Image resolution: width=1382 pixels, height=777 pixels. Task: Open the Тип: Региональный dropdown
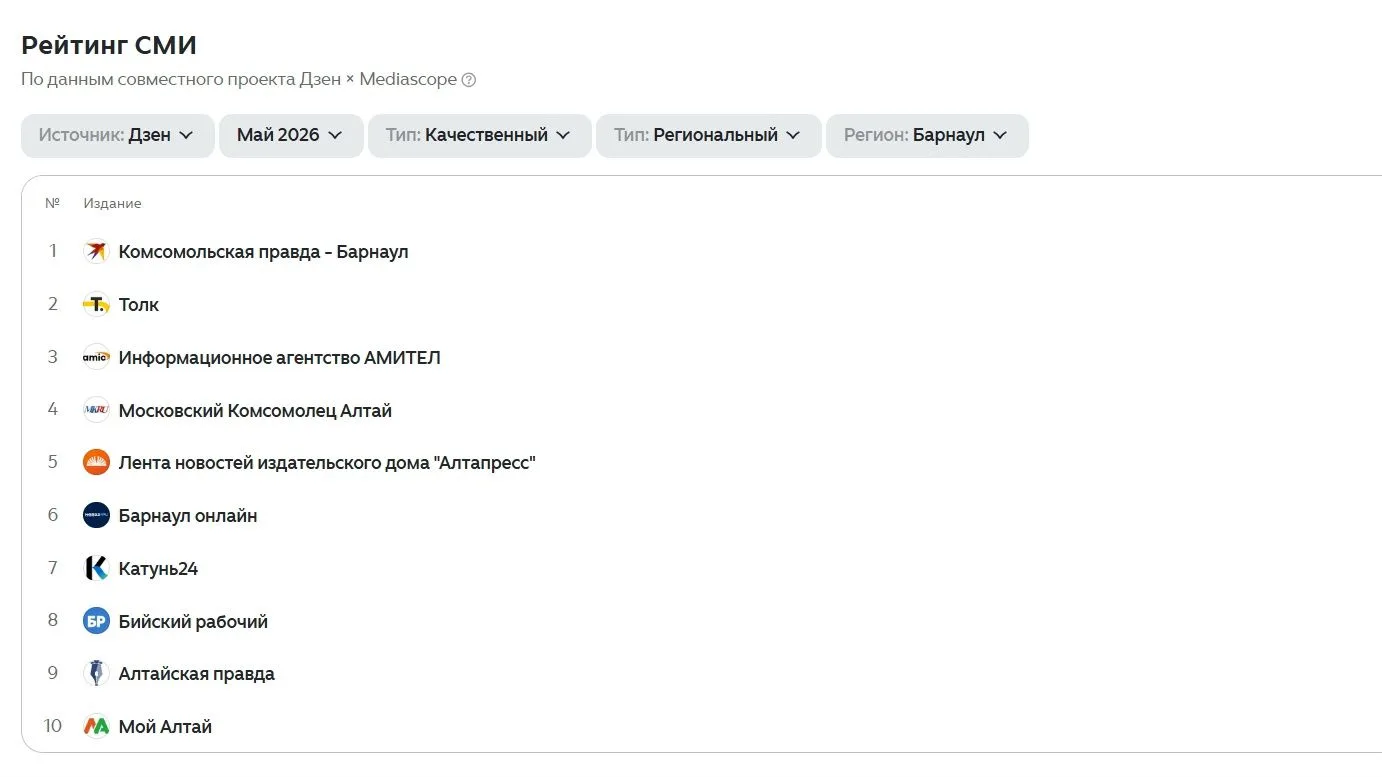[709, 136]
